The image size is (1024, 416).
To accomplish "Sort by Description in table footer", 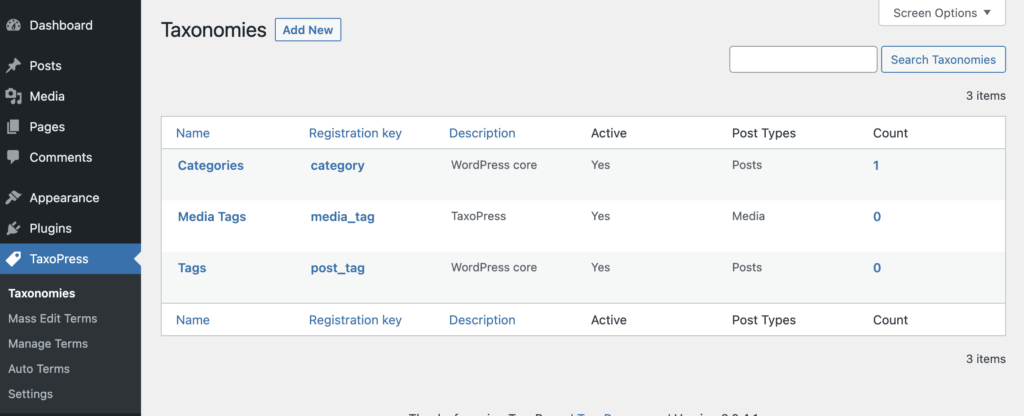I will [482, 320].
